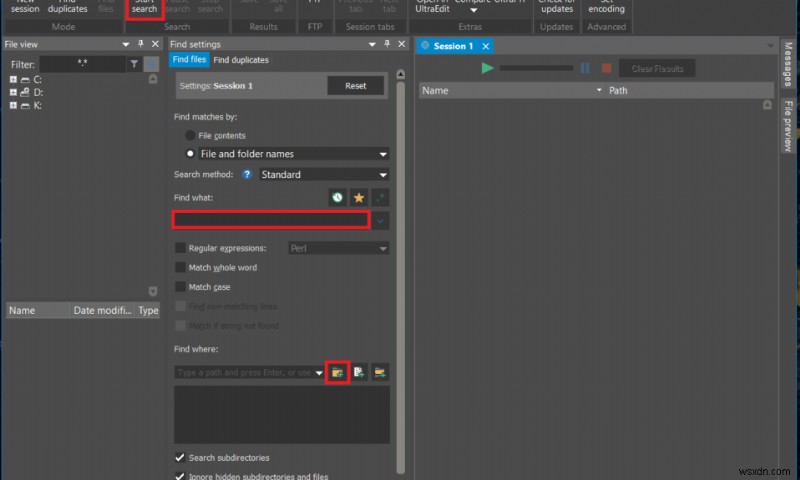
Task: Open the File view panel options arrow
Action: pyautogui.click(x=126, y=44)
